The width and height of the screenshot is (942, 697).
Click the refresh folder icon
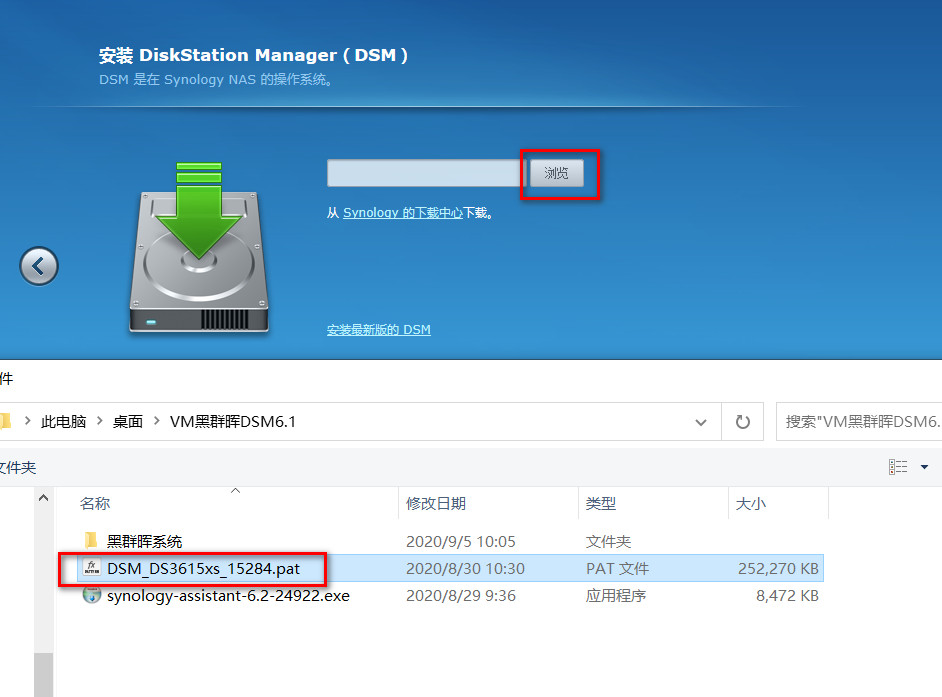[743, 422]
